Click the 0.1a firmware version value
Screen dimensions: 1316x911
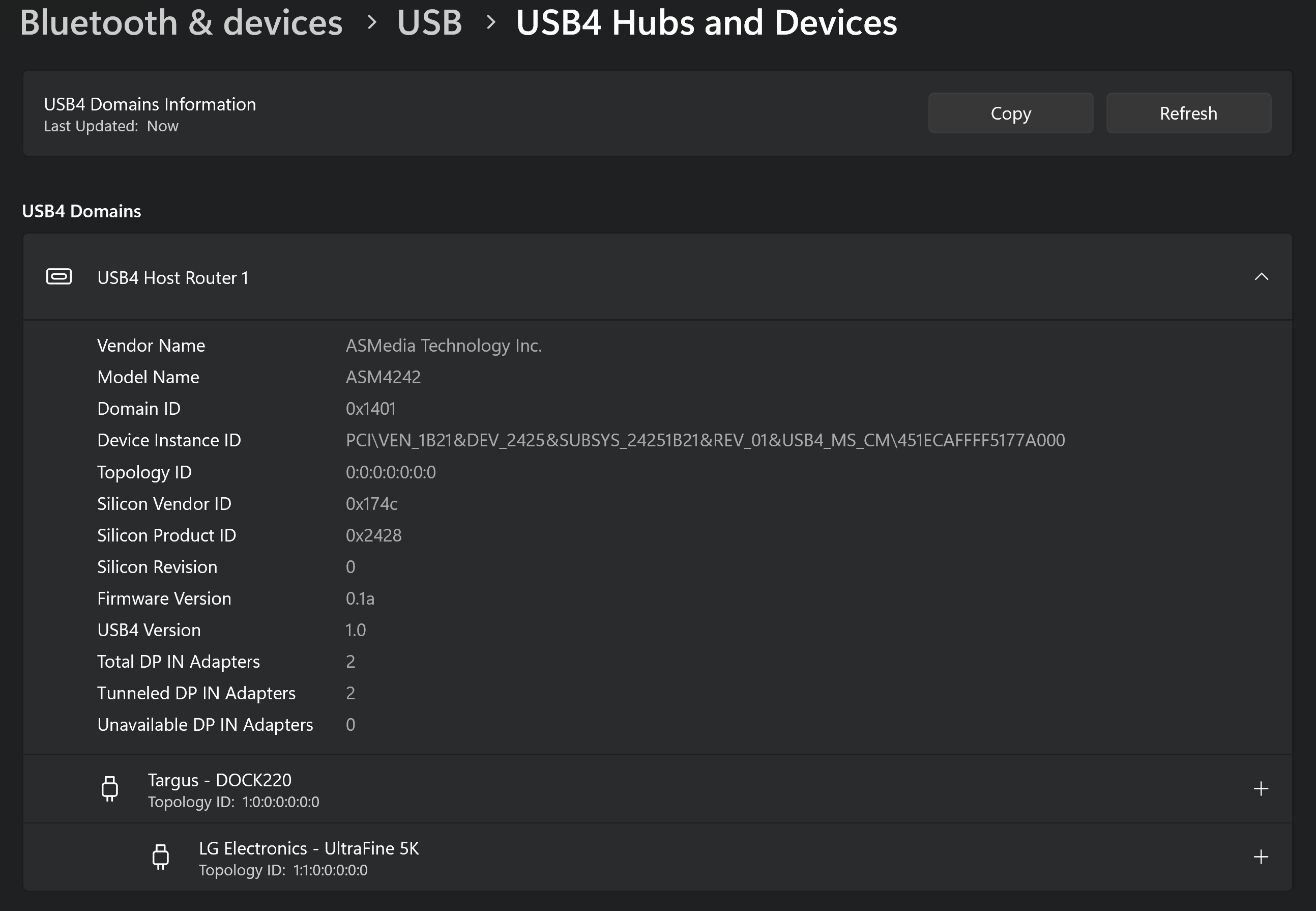click(x=360, y=599)
